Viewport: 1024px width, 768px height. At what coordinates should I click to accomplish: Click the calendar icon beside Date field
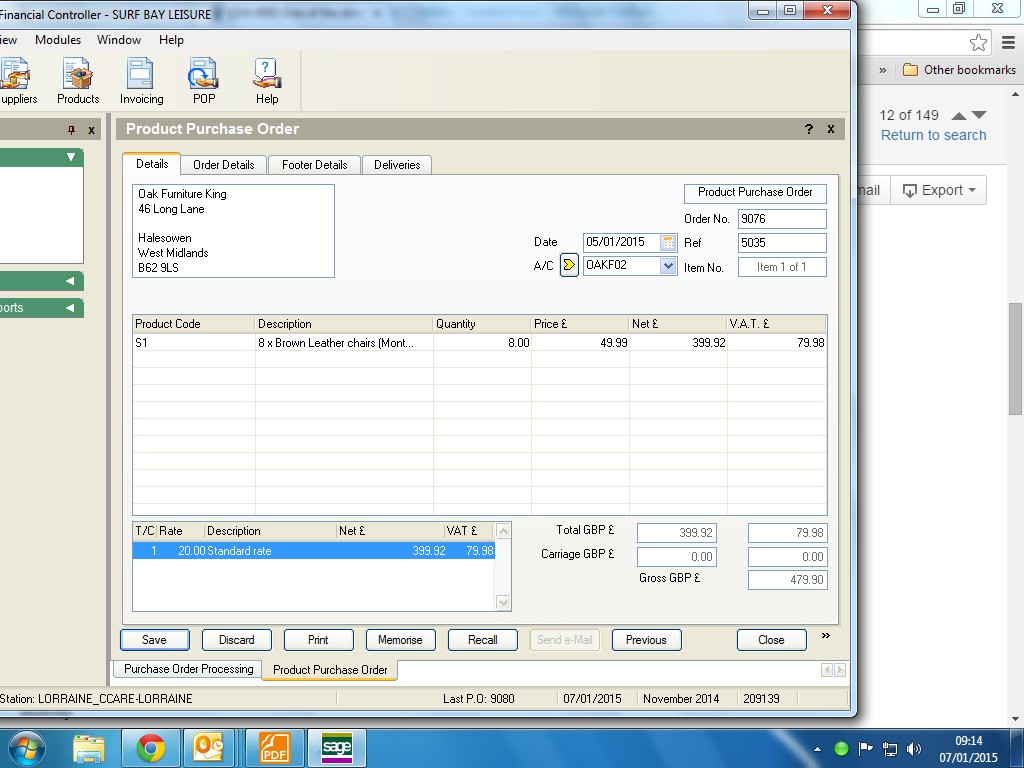click(x=669, y=242)
